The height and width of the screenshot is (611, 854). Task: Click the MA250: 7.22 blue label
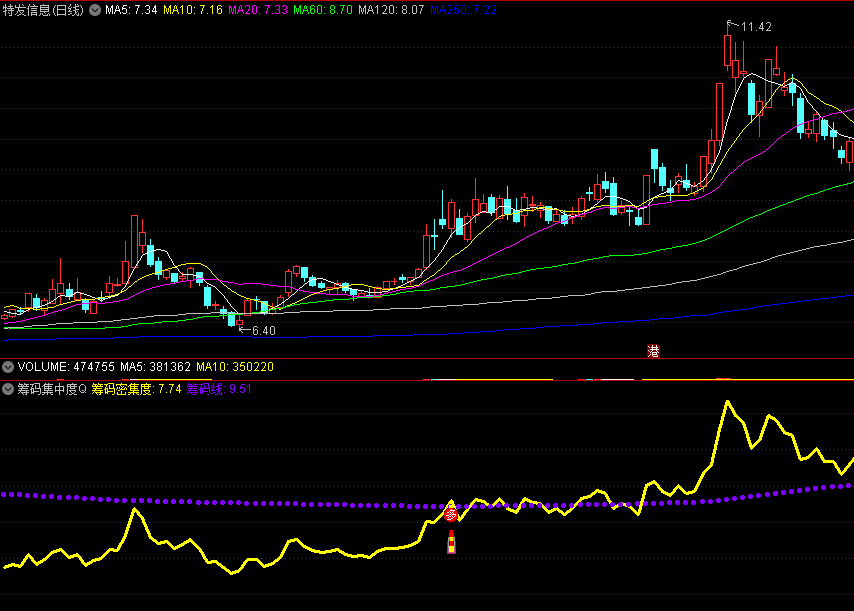click(x=463, y=10)
